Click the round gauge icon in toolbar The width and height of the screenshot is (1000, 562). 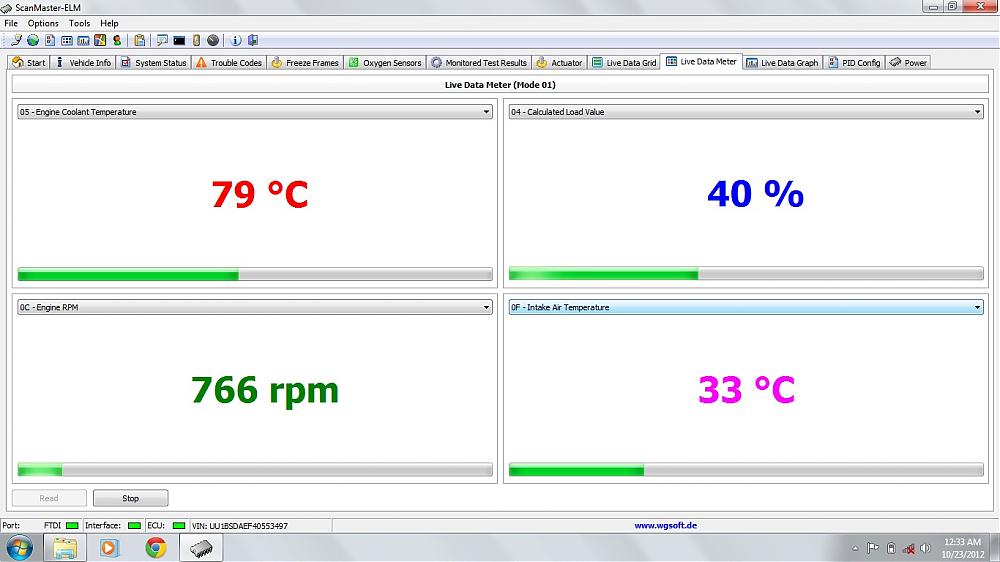pyautogui.click(x=213, y=41)
